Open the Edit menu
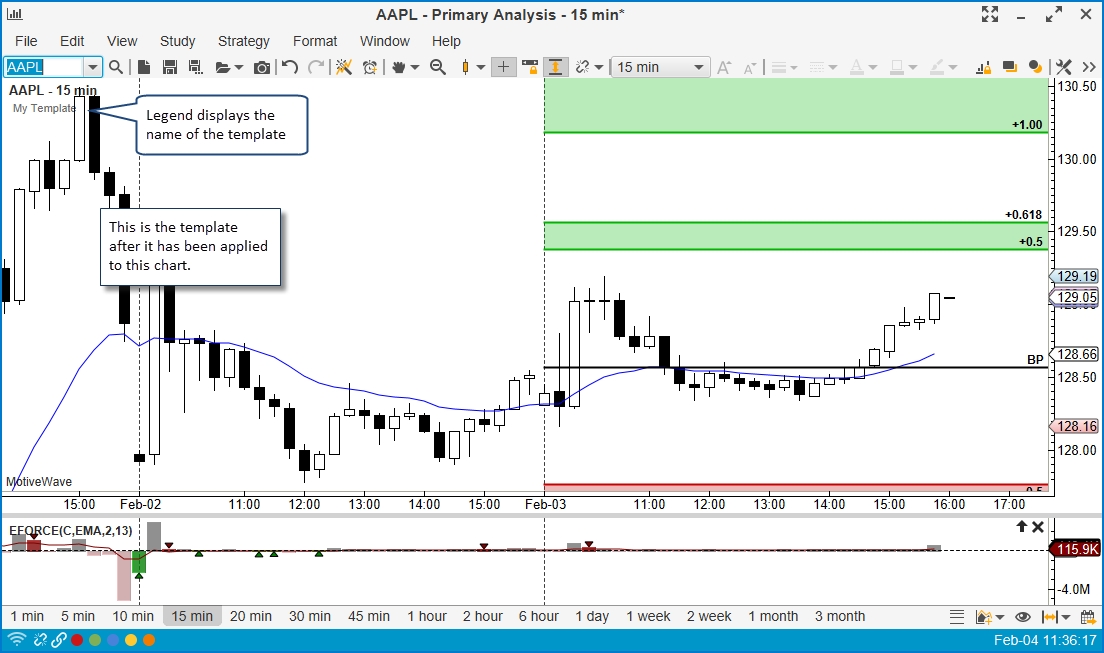 [72, 41]
